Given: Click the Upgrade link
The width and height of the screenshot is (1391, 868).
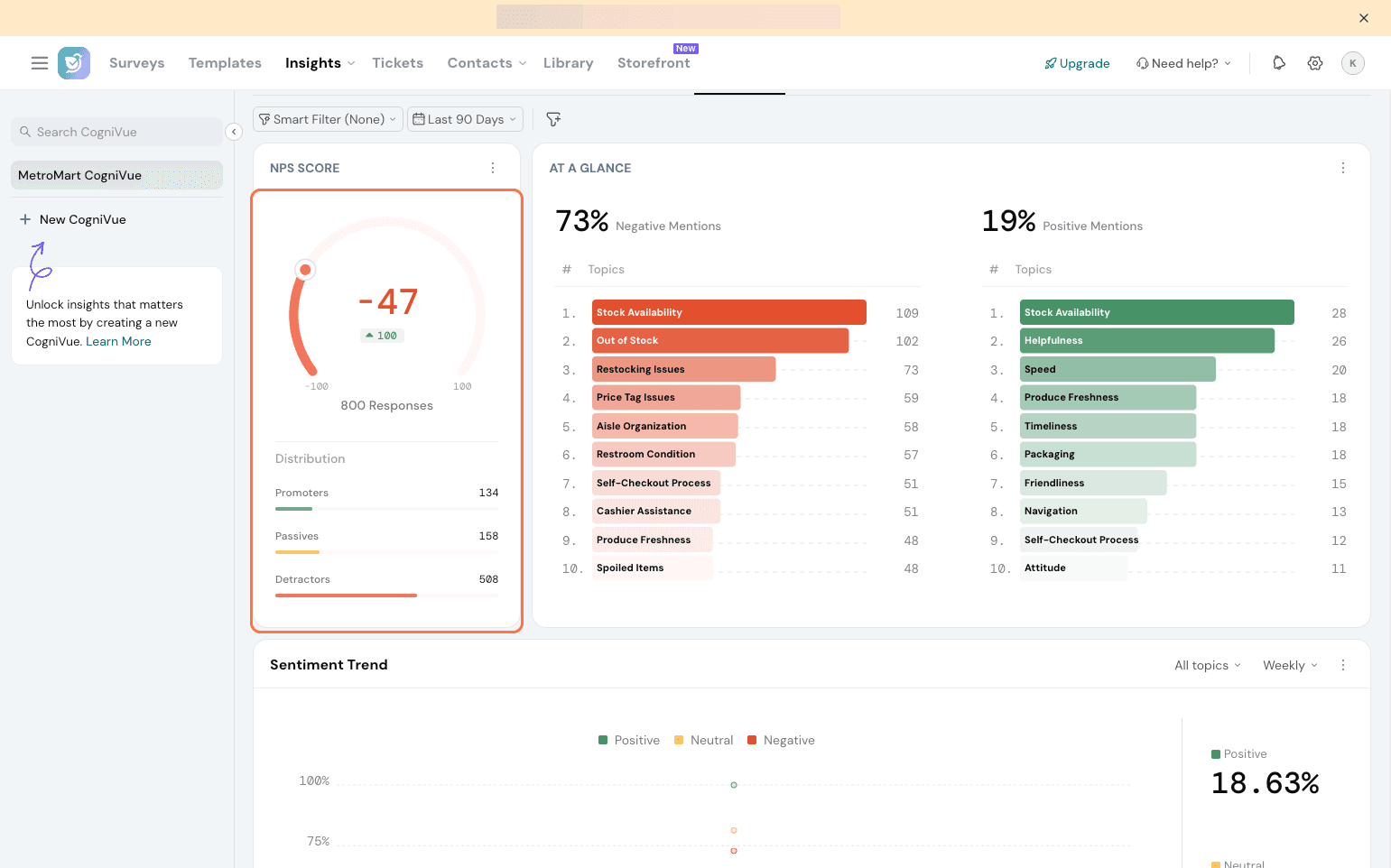Looking at the screenshot, I should coord(1078,63).
